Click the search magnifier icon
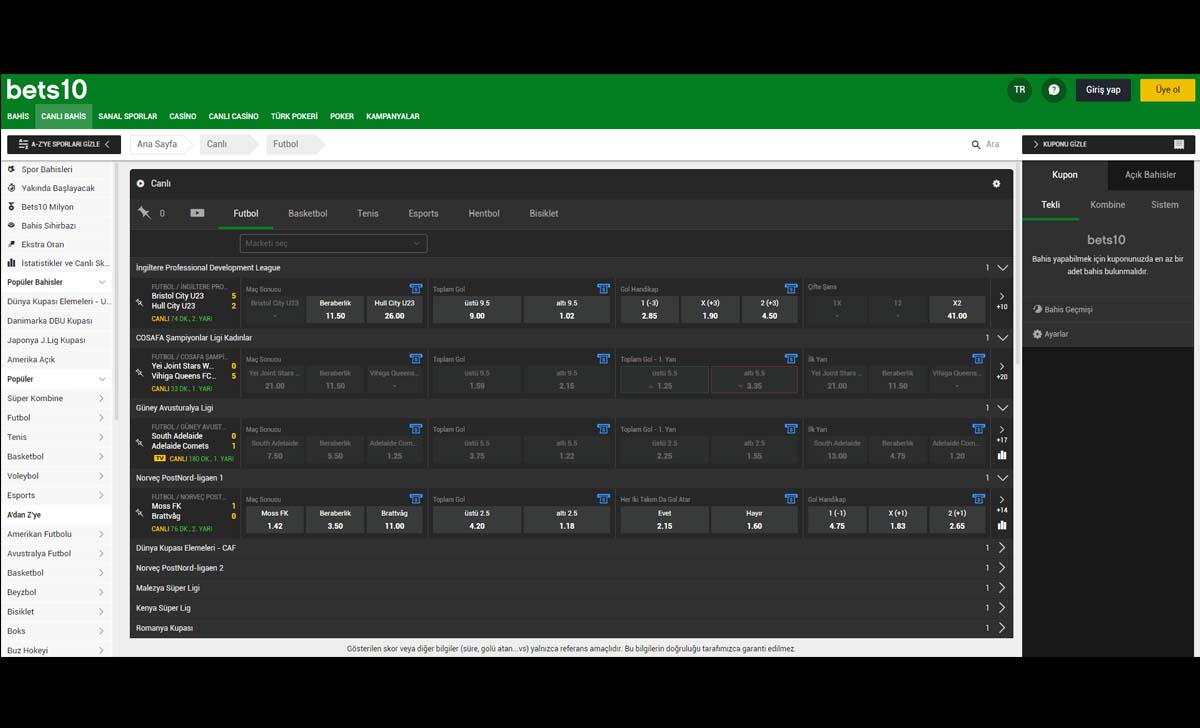The height and width of the screenshot is (728, 1200). pos(976,145)
